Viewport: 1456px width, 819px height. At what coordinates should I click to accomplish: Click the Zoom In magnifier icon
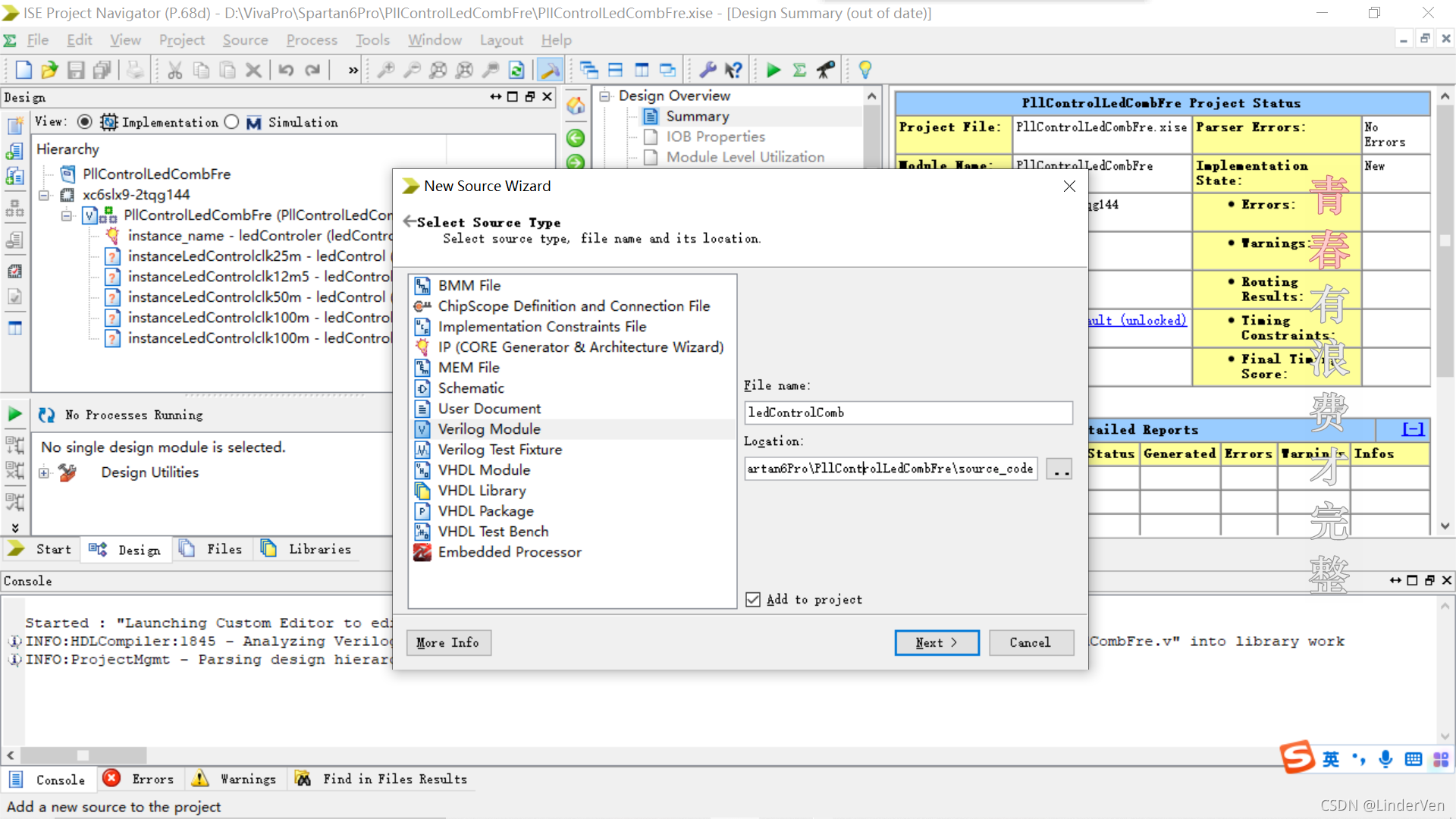386,71
